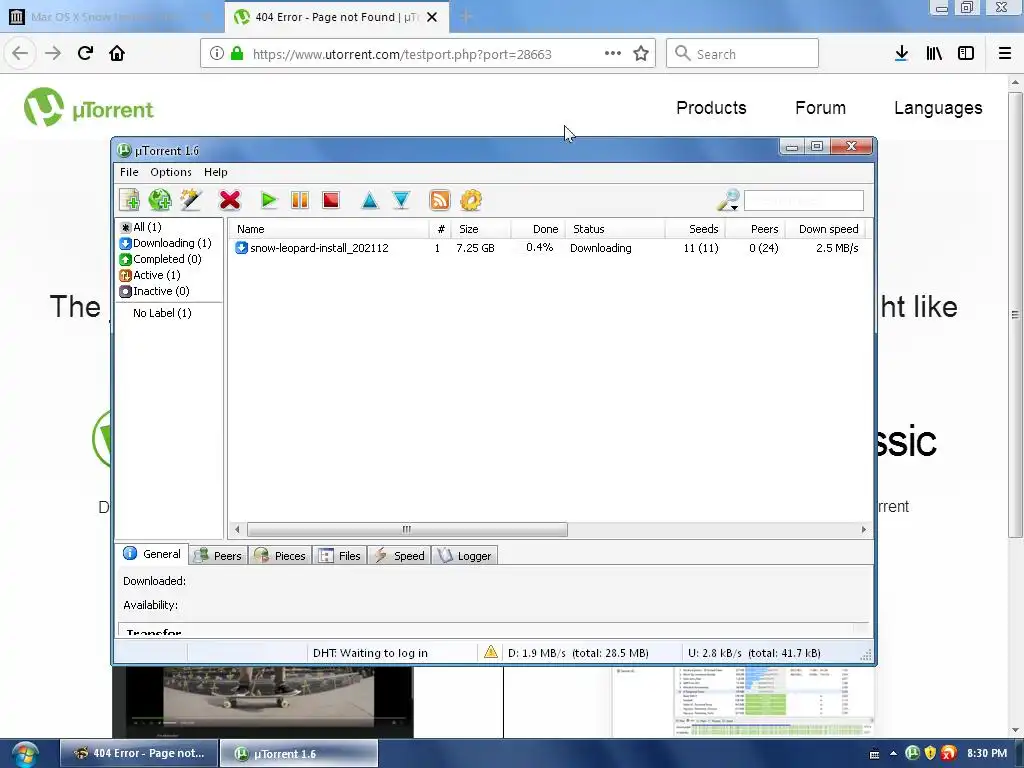
Task: Sort torrents by the # column header
Action: coord(440,229)
